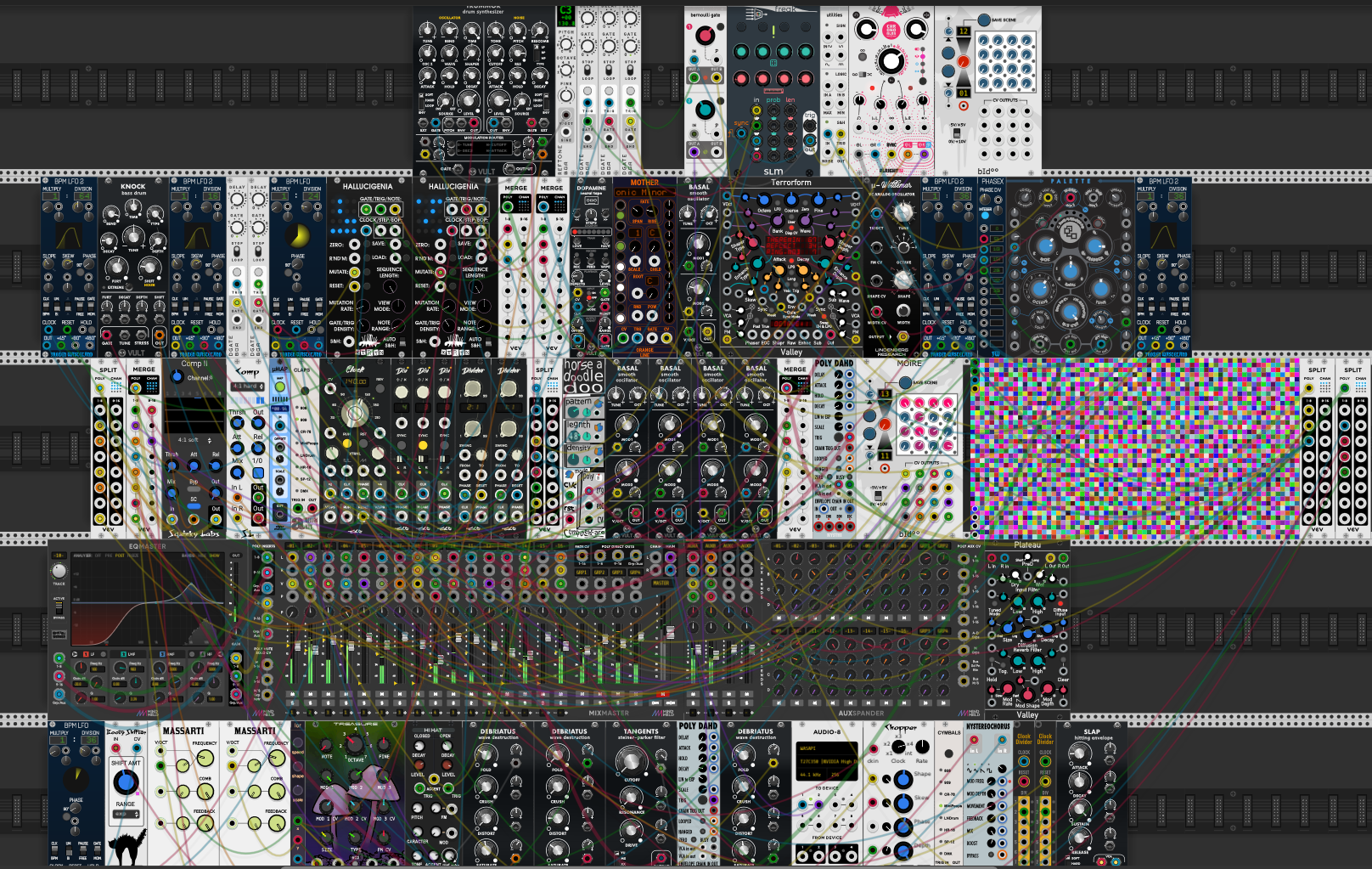This screenshot has height=869, width=1372.
Task: Click the Channel knob on Comp II
Action: click(177, 376)
